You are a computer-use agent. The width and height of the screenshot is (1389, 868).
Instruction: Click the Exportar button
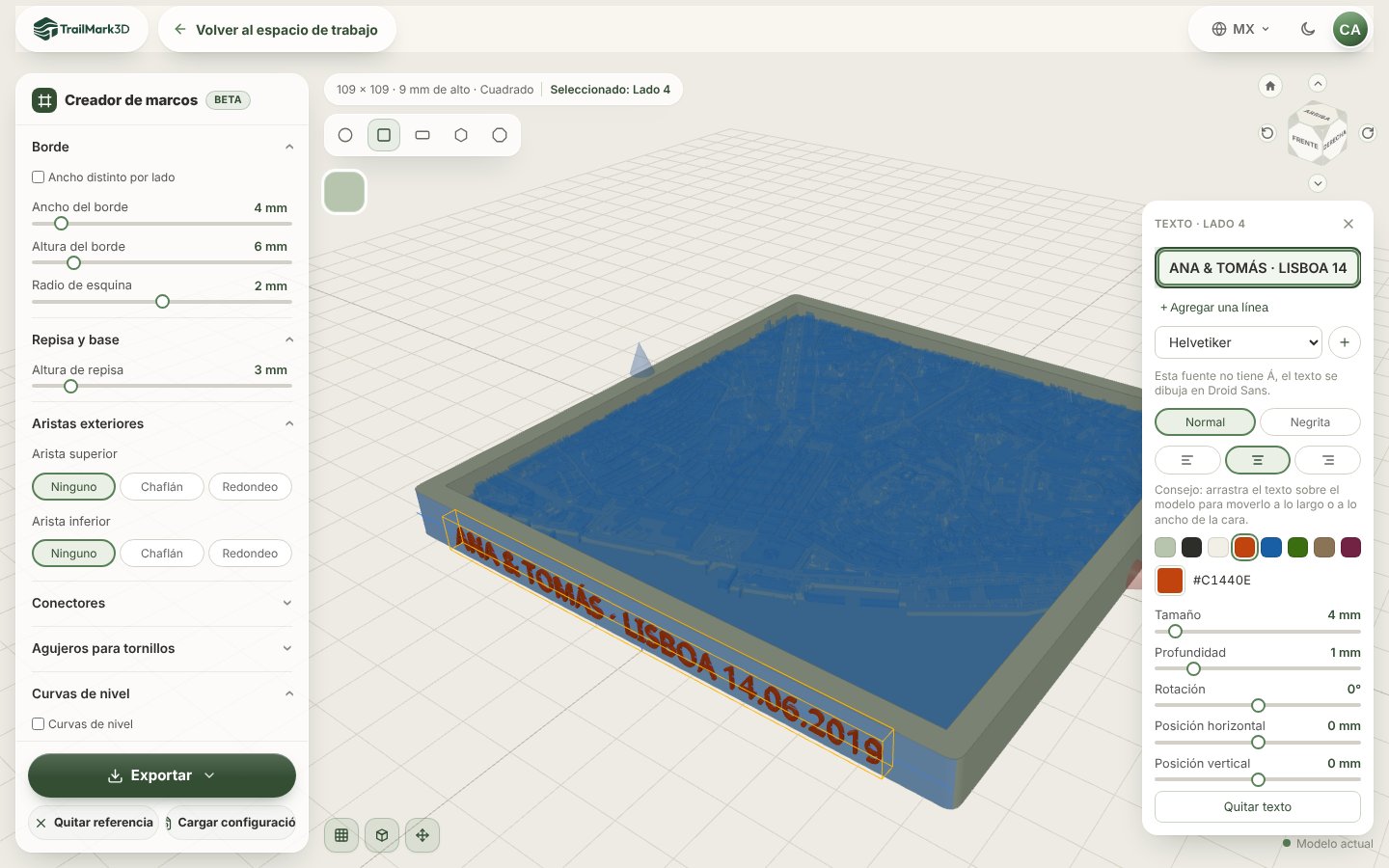[x=162, y=775]
